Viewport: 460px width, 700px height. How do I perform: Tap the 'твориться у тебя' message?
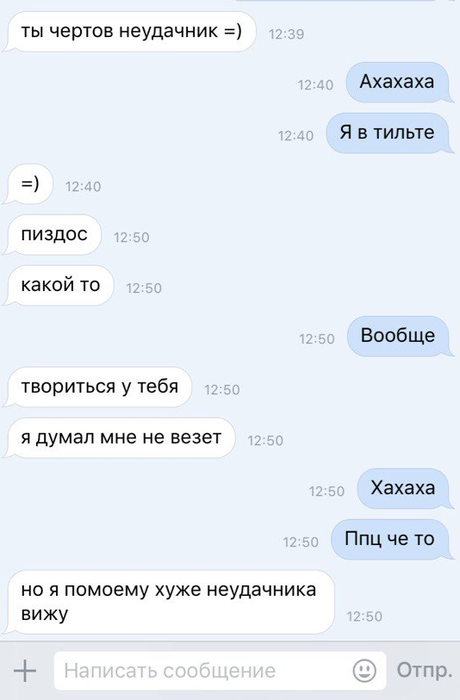[98, 387]
